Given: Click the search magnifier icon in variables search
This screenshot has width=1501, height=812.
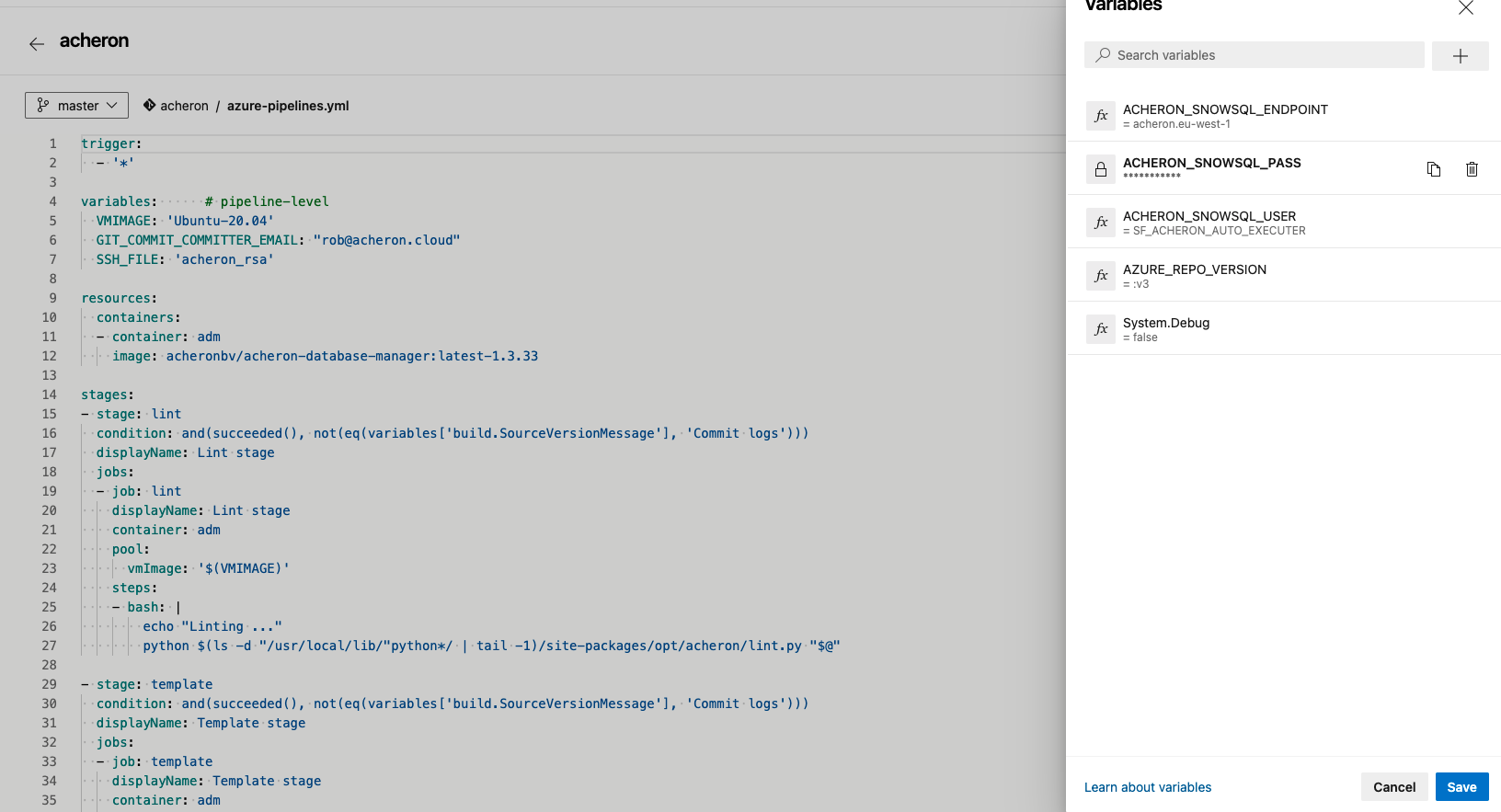Looking at the screenshot, I should (x=1103, y=55).
